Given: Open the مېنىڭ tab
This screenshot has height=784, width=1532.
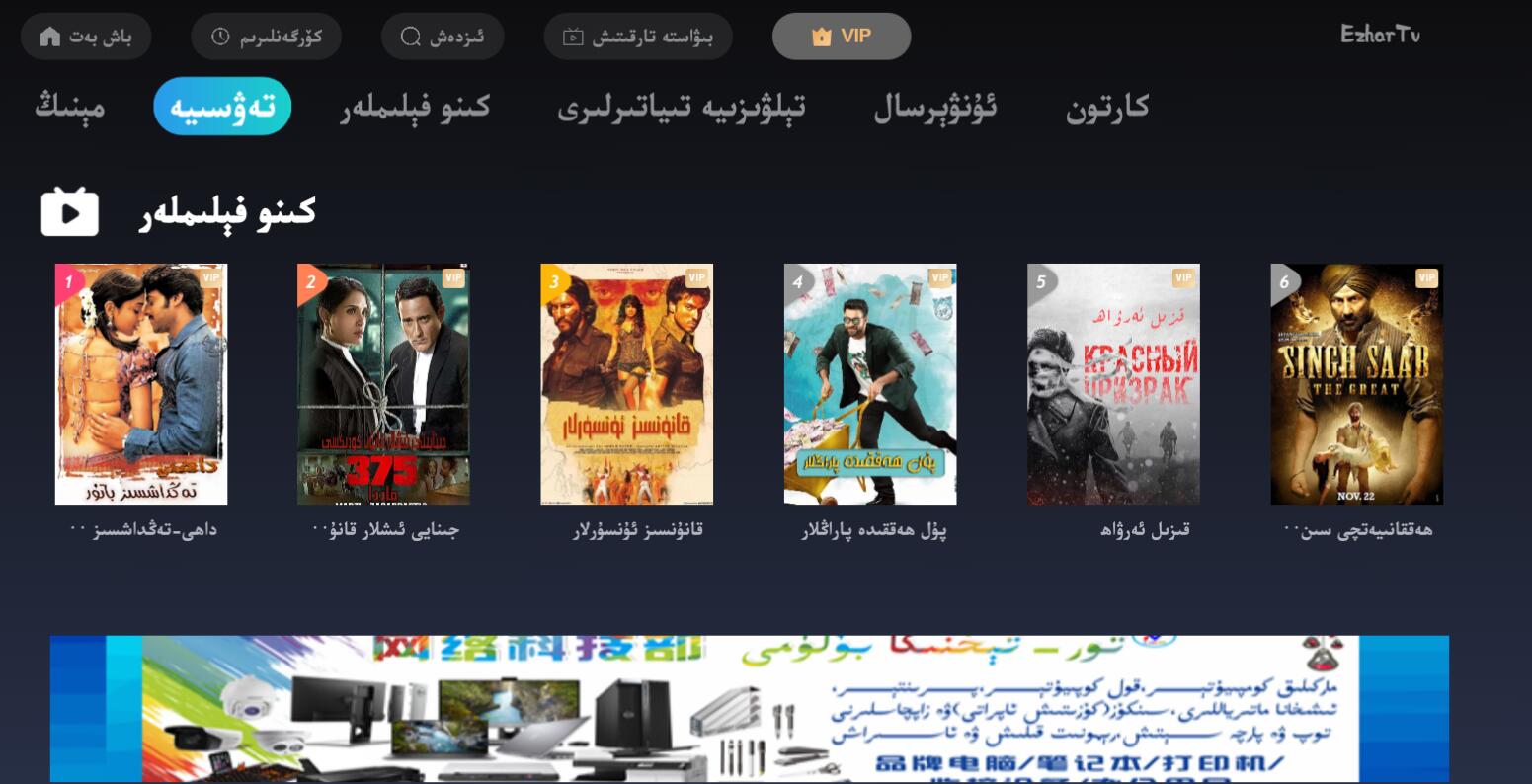Looking at the screenshot, I should pos(69,107).
